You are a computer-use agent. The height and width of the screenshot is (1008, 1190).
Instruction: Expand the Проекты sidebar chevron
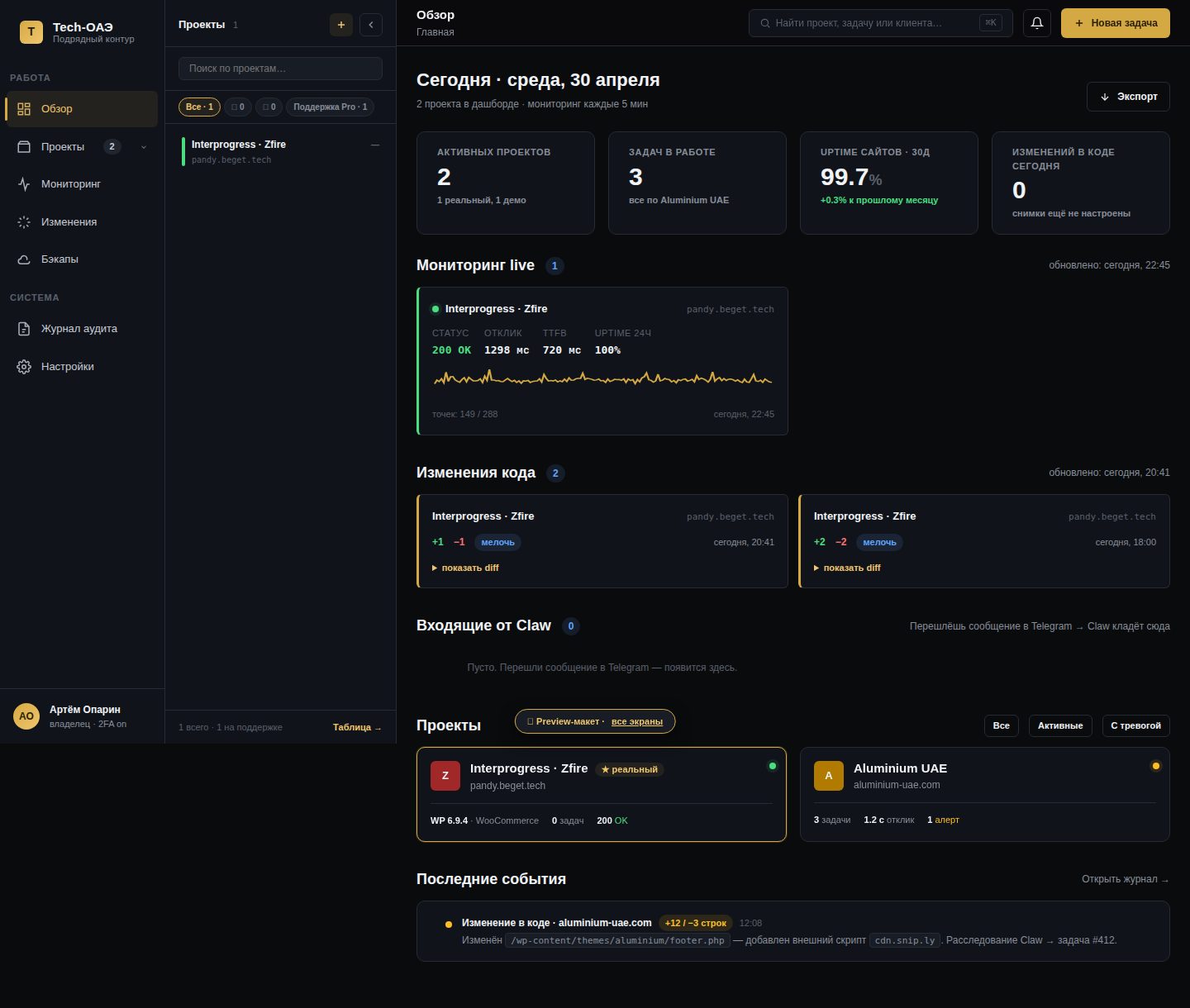[x=144, y=147]
